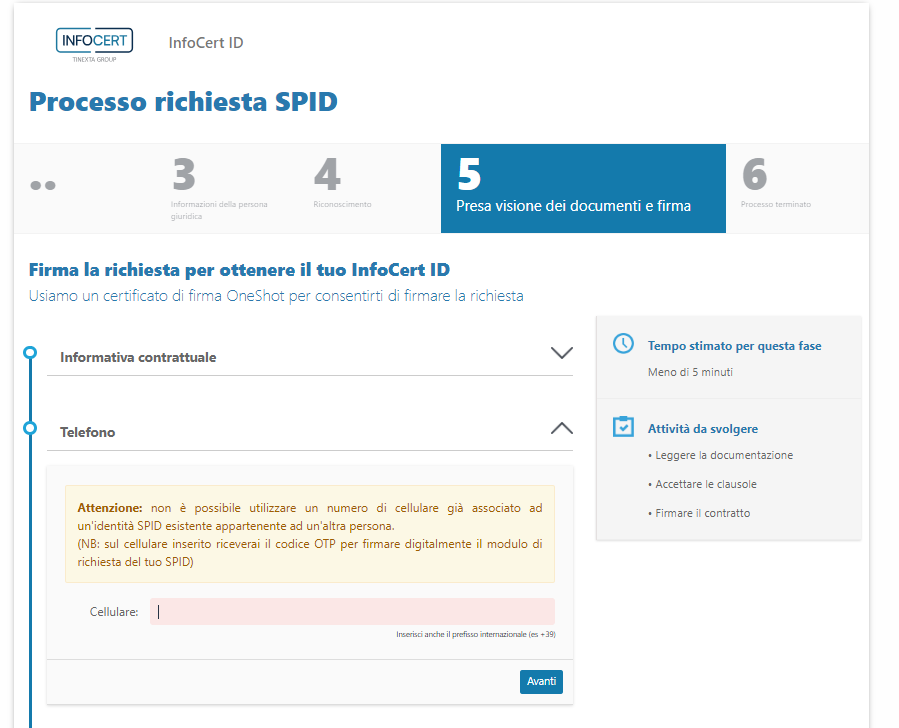Click the two-dot previous steps indicator
This screenshot has height=728, width=899.
click(x=42, y=185)
